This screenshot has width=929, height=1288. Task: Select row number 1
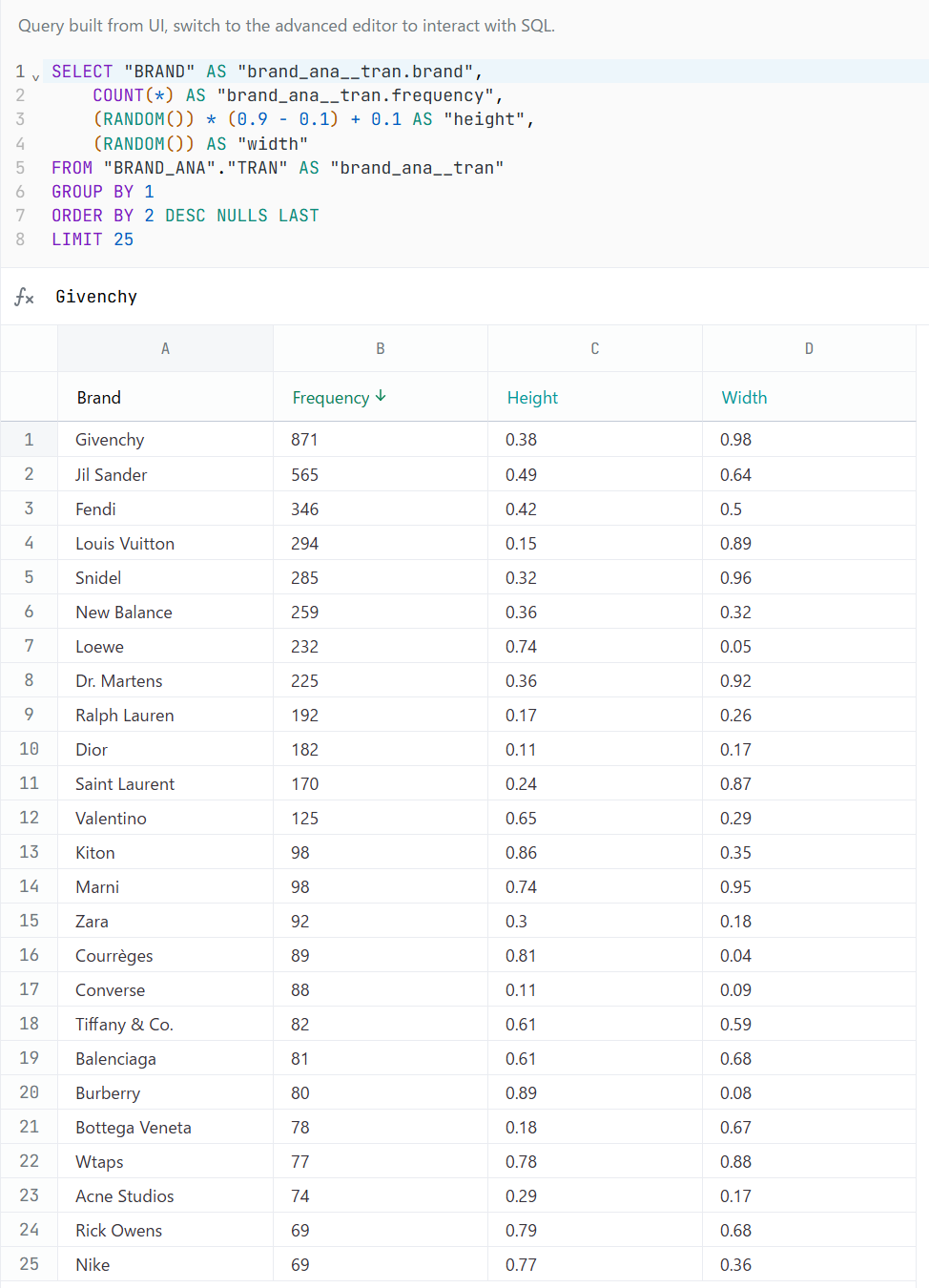pos(29,440)
